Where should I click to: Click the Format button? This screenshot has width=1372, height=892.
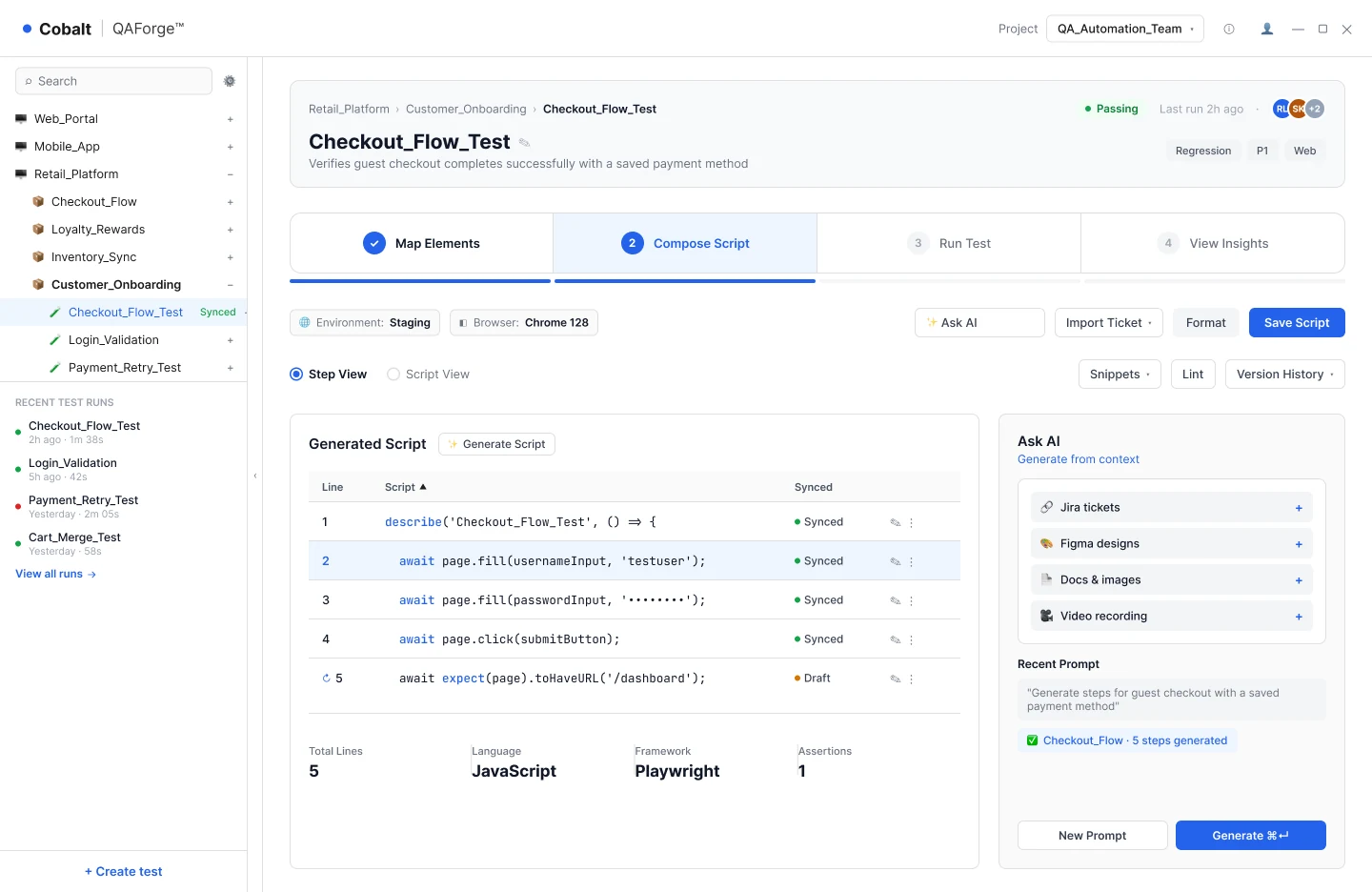tap(1205, 323)
